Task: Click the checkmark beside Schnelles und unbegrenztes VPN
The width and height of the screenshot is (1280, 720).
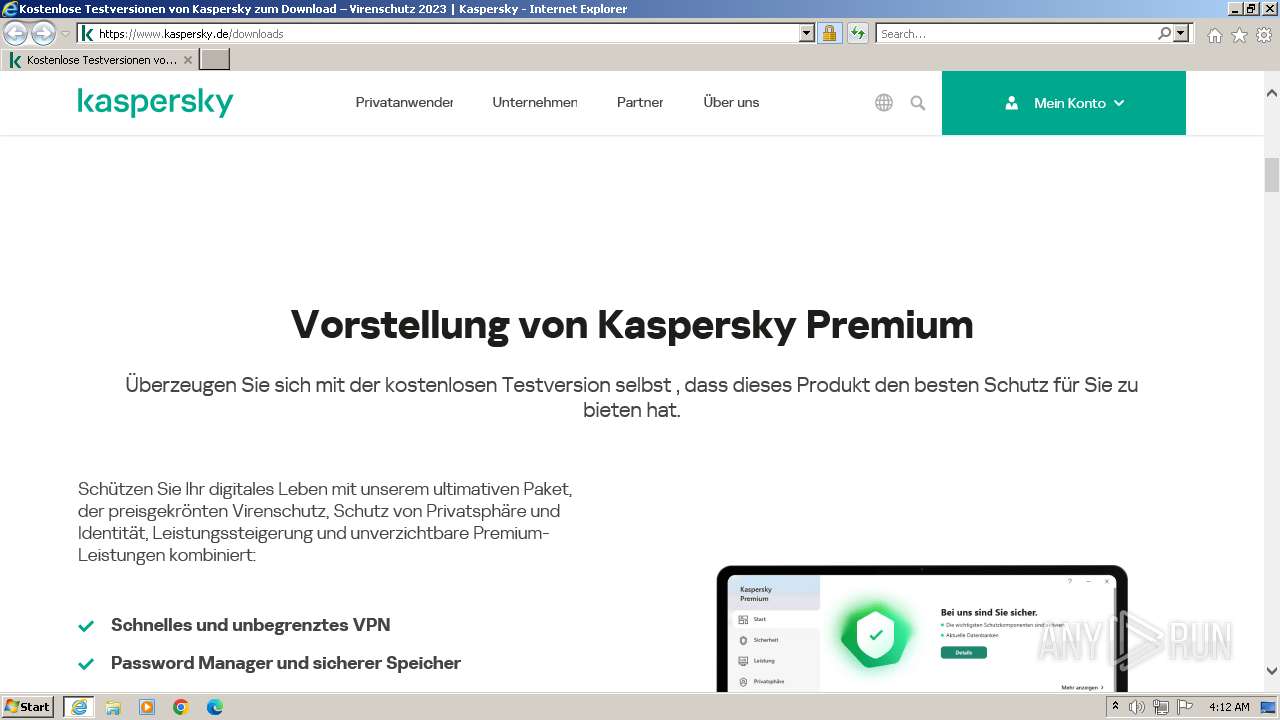Action: click(86, 626)
